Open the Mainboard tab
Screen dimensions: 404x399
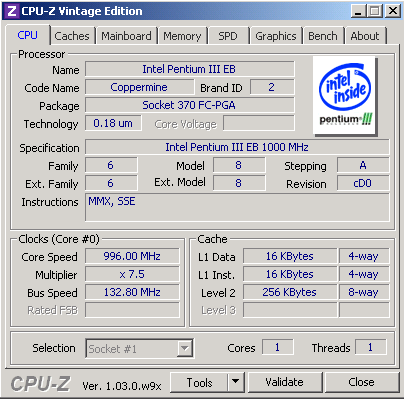click(x=126, y=36)
